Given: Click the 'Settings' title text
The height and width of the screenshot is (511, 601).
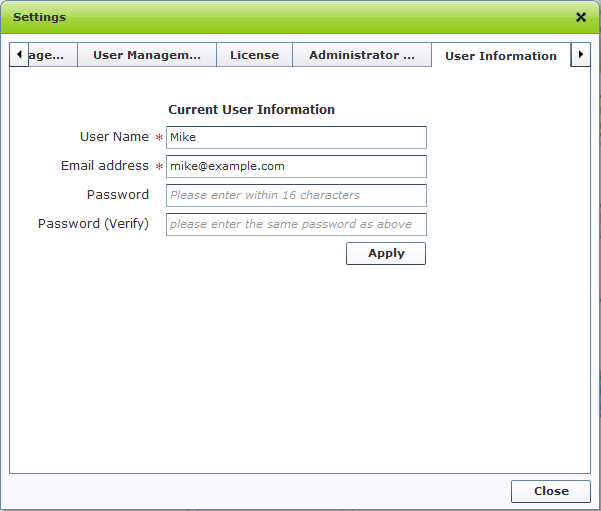Looking at the screenshot, I should 39,17.
